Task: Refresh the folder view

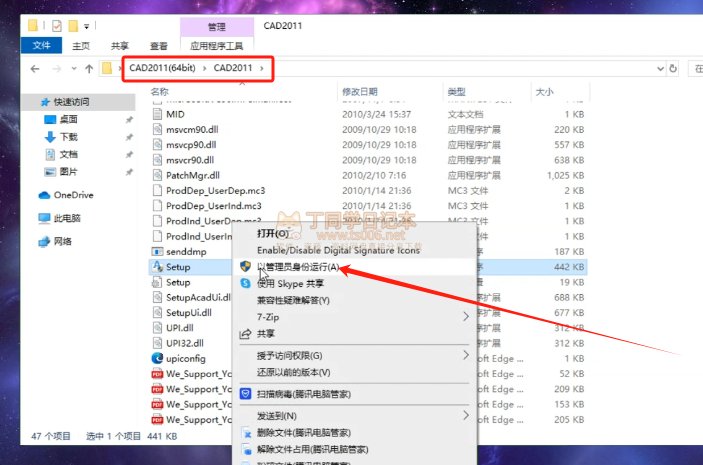Action: pyautogui.click(x=673, y=69)
